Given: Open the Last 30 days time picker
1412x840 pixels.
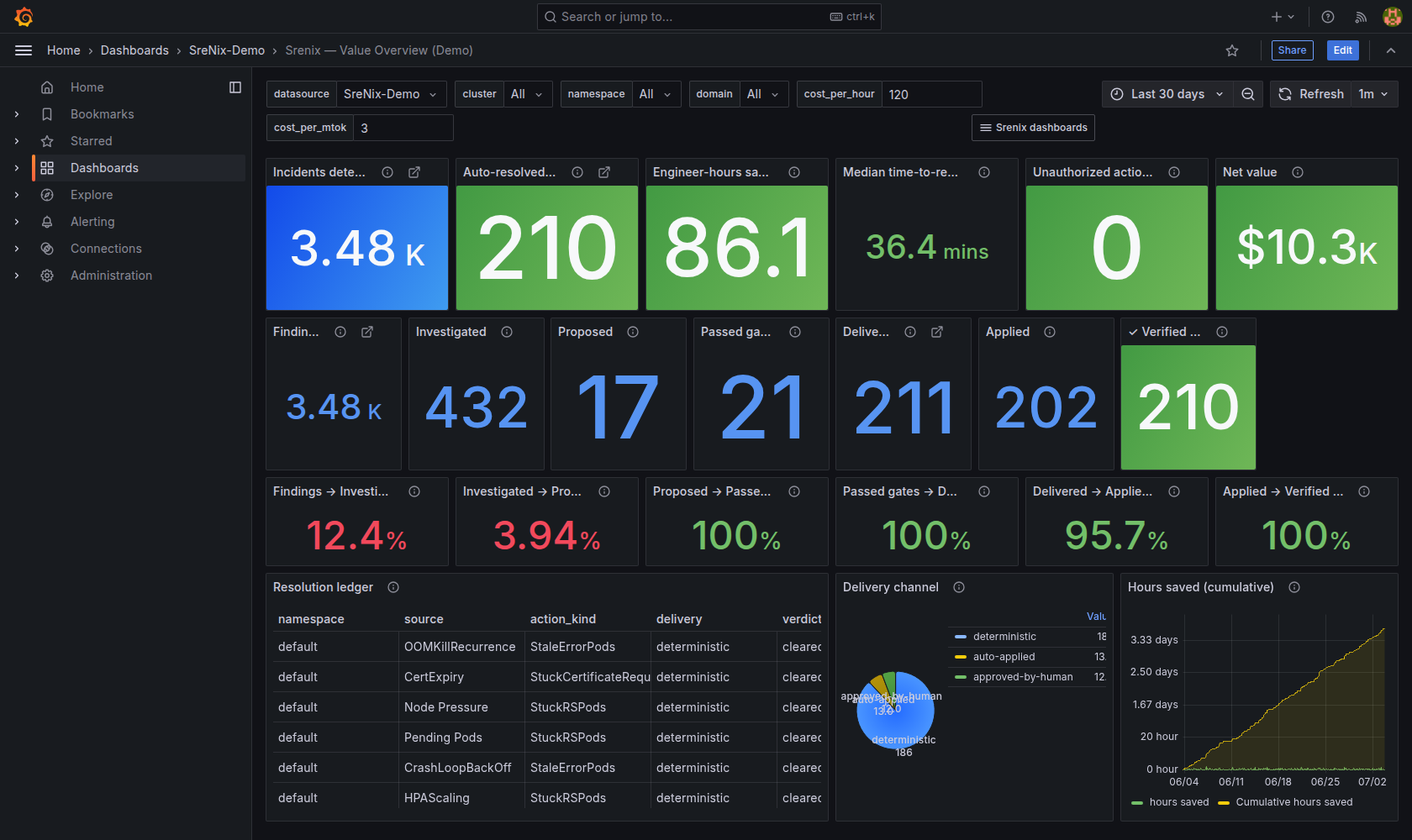Looking at the screenshot, I should 1167,94.
